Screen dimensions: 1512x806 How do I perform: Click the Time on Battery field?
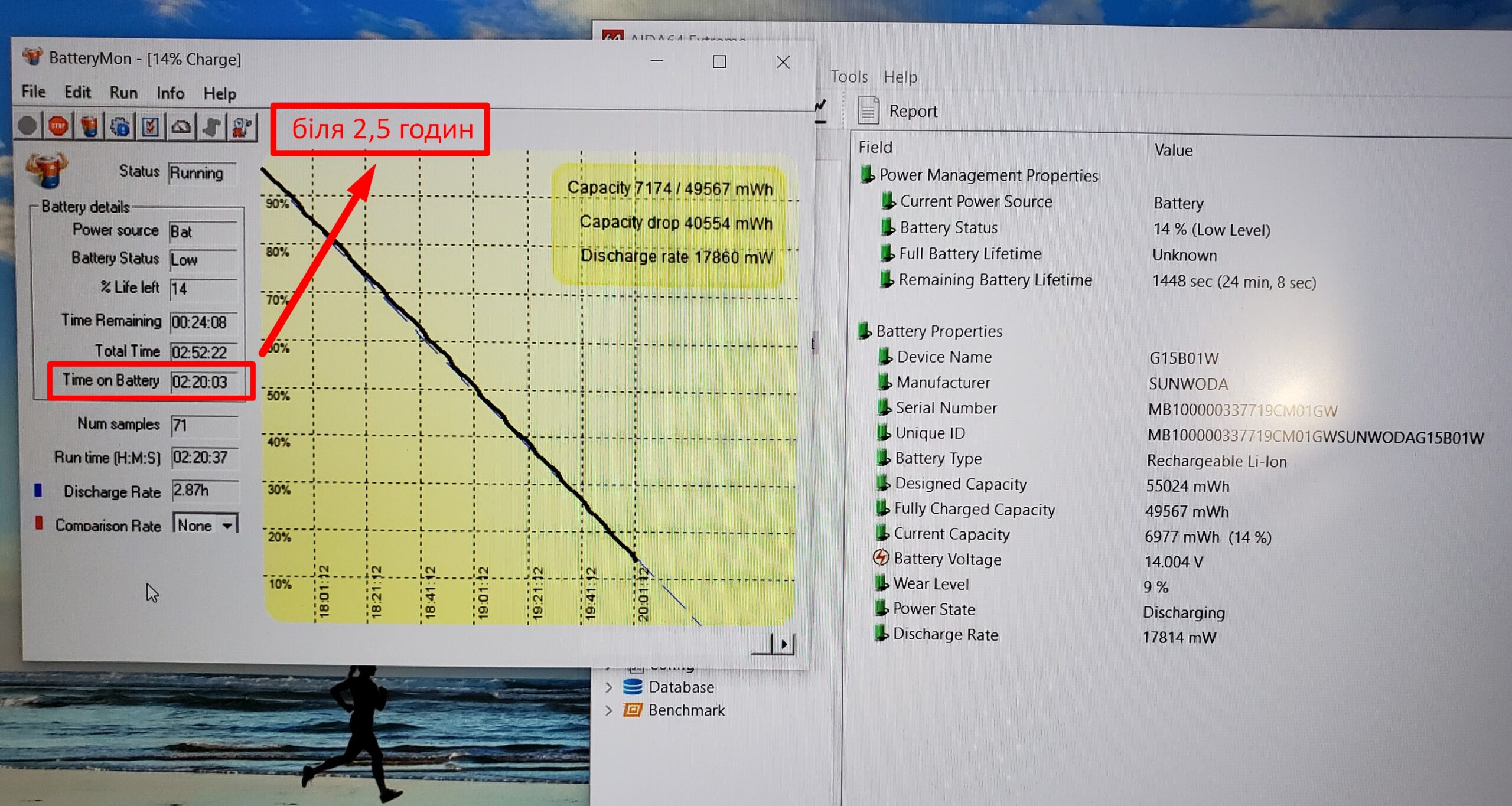click(x=203, y=382)
